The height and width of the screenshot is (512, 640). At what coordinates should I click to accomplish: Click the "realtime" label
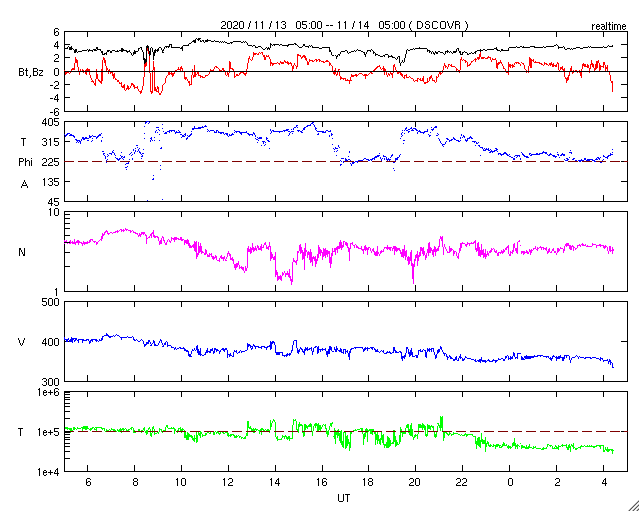click(609, 27)
